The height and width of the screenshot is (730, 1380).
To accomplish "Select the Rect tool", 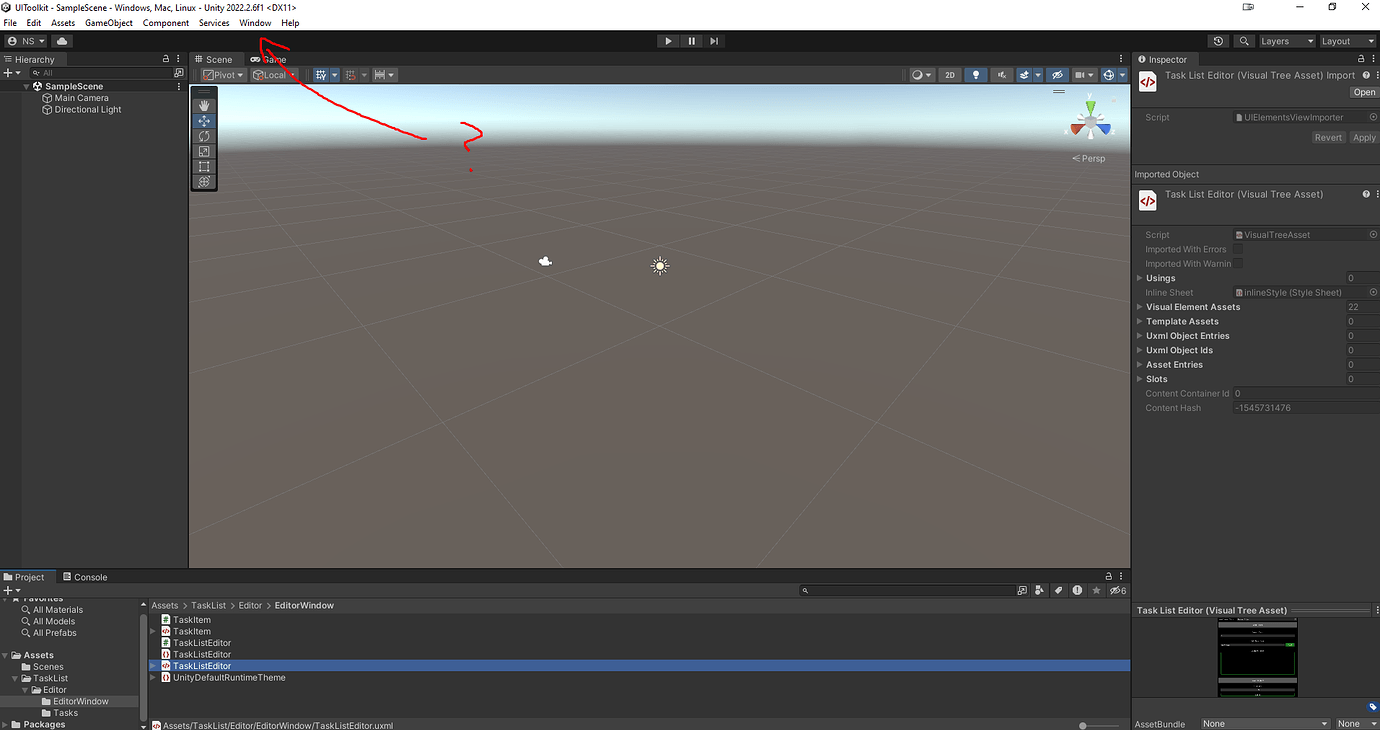I will coord(204,166).
